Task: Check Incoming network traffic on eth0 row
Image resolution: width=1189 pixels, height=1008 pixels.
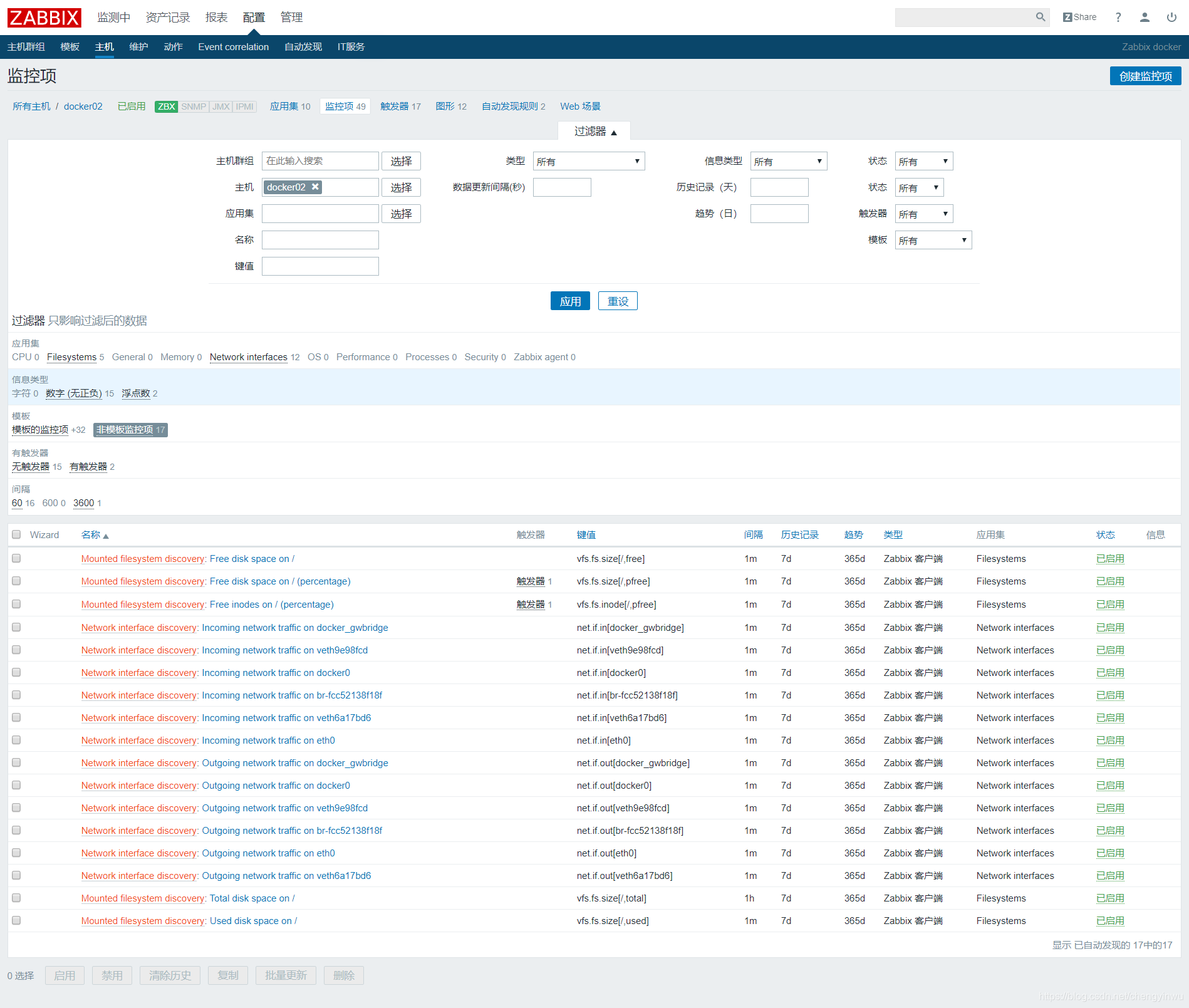Action: (16, 740)
